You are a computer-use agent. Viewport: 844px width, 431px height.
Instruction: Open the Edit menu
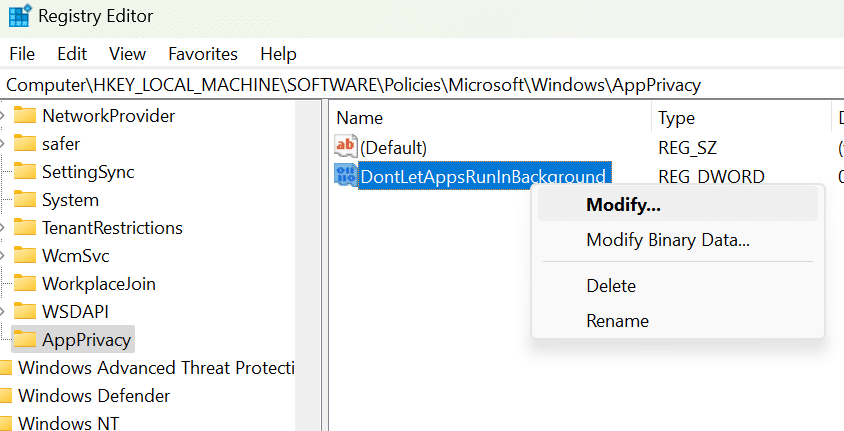click(x=72, y=54)
